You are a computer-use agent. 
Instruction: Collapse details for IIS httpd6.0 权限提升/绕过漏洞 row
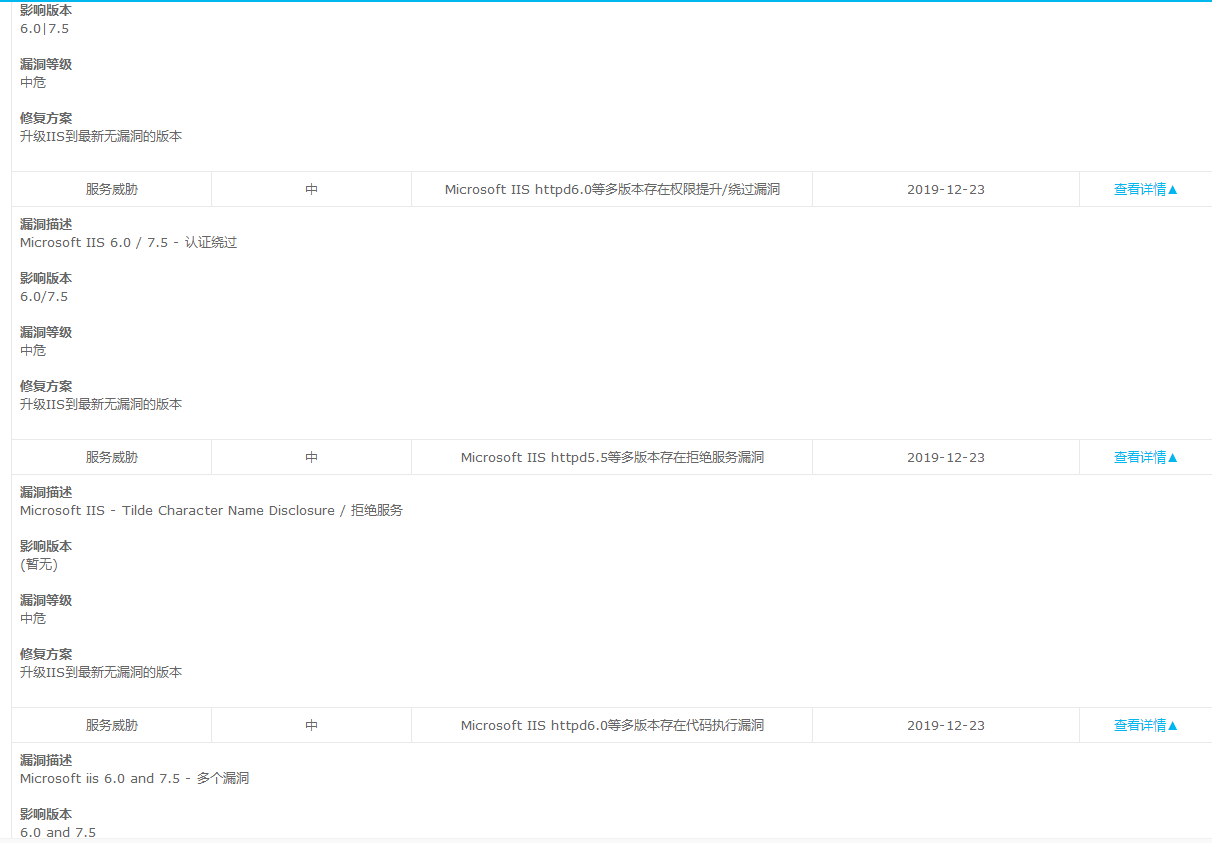[1146, 189]
